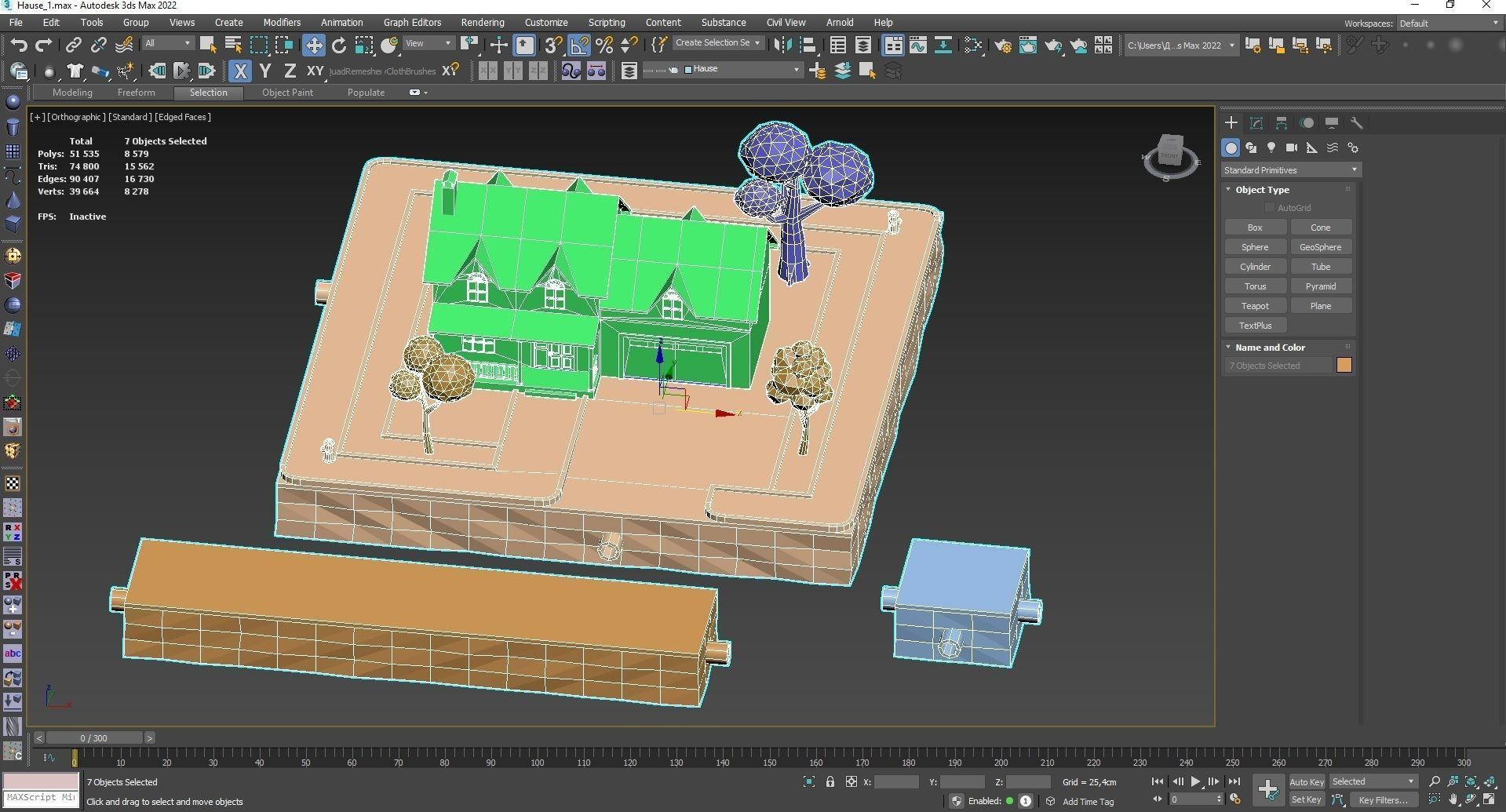Select Lights category in Create panel
Viewport: 1506px width, 812px height.
[x=1271, y=147]
